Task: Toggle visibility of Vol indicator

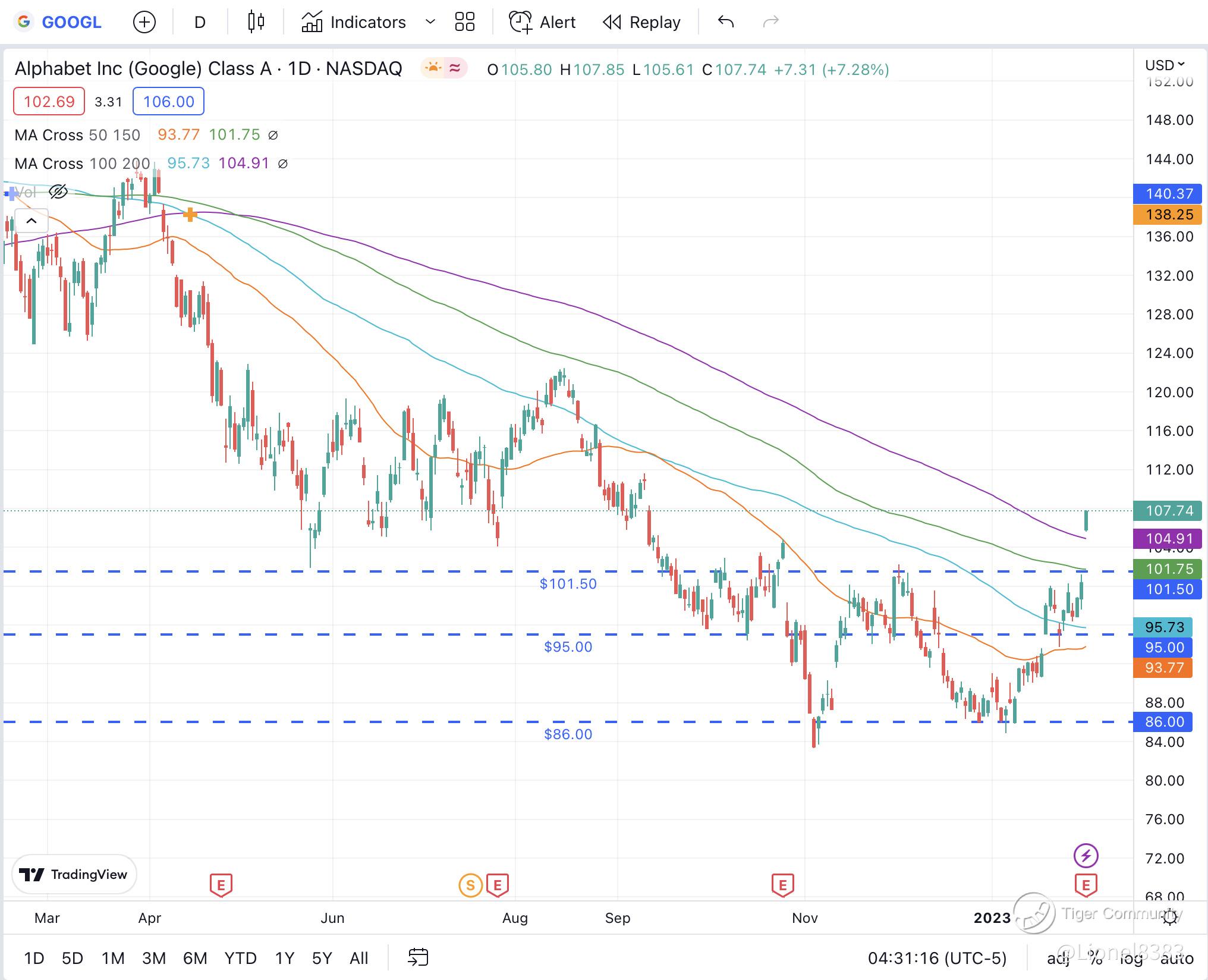Action: [x=58, y=191]
